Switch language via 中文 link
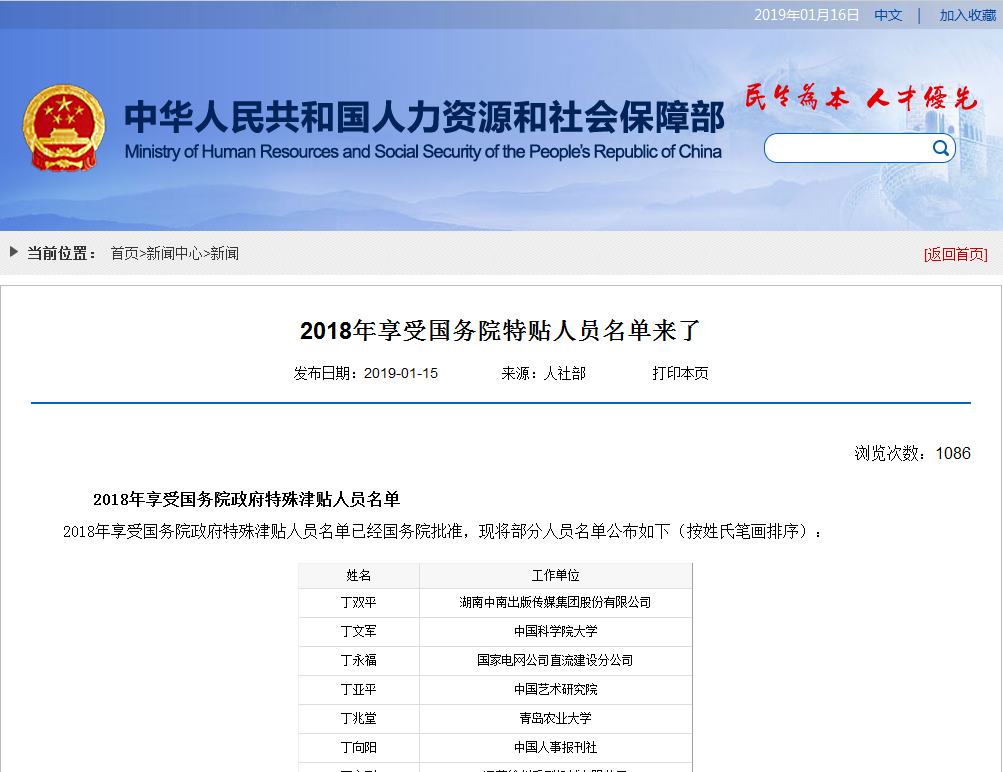This screenshot has height=772, width=1003. pyautogui.click(x=888, y=15)
